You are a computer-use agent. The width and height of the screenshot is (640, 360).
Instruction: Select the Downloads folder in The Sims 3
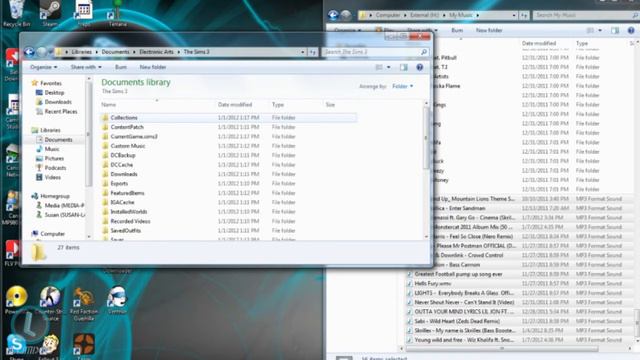click(x=124, y=174)
